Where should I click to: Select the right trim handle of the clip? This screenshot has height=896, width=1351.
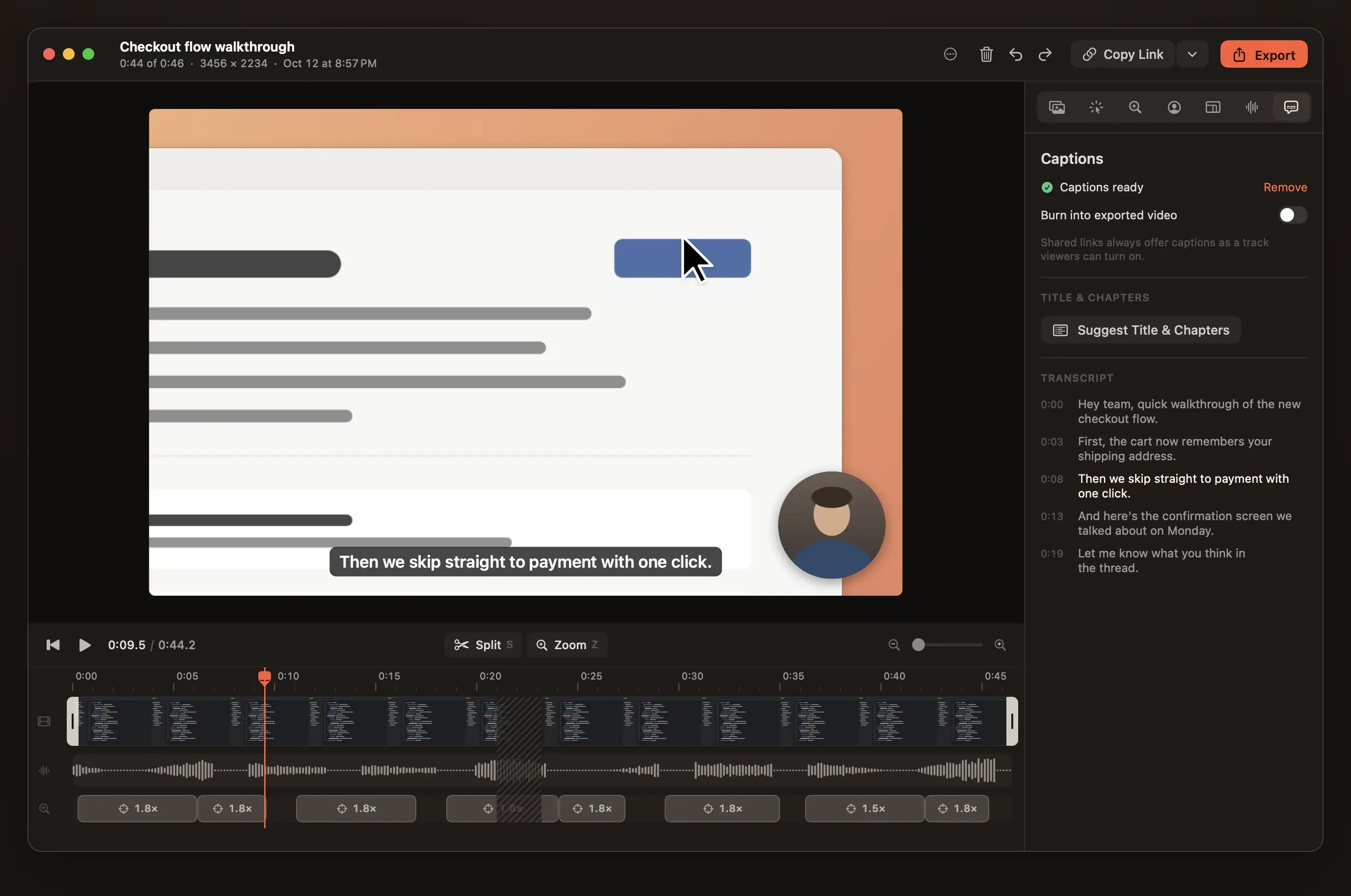[1012, 722]
